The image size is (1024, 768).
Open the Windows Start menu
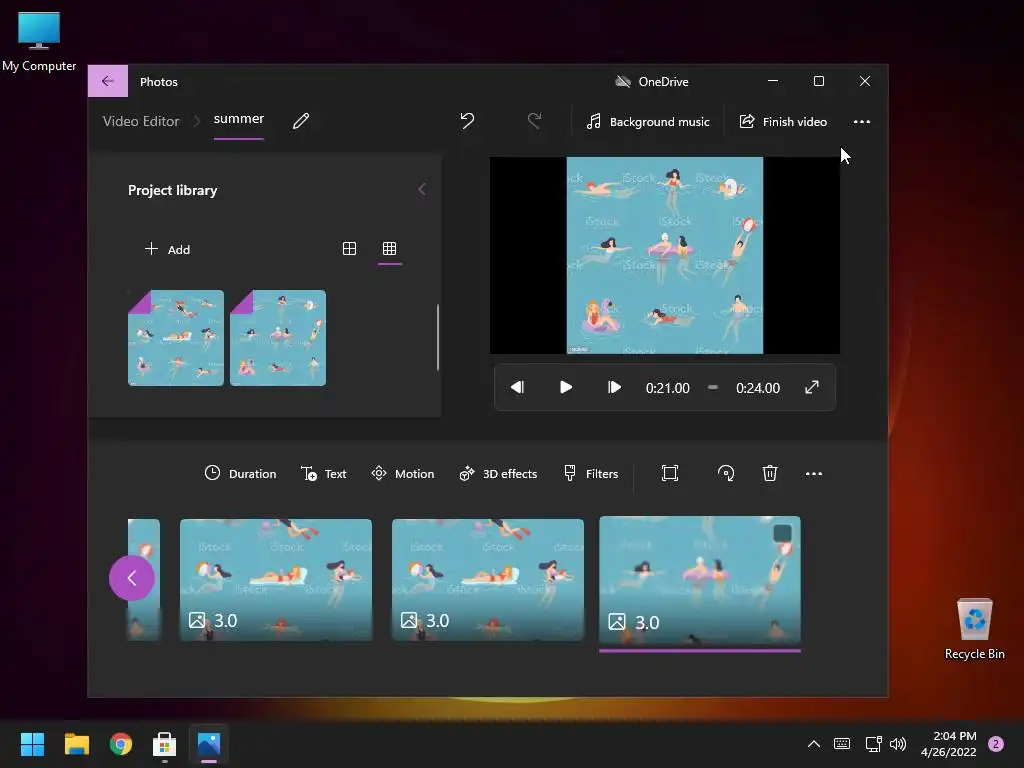[x=32, y=744]
